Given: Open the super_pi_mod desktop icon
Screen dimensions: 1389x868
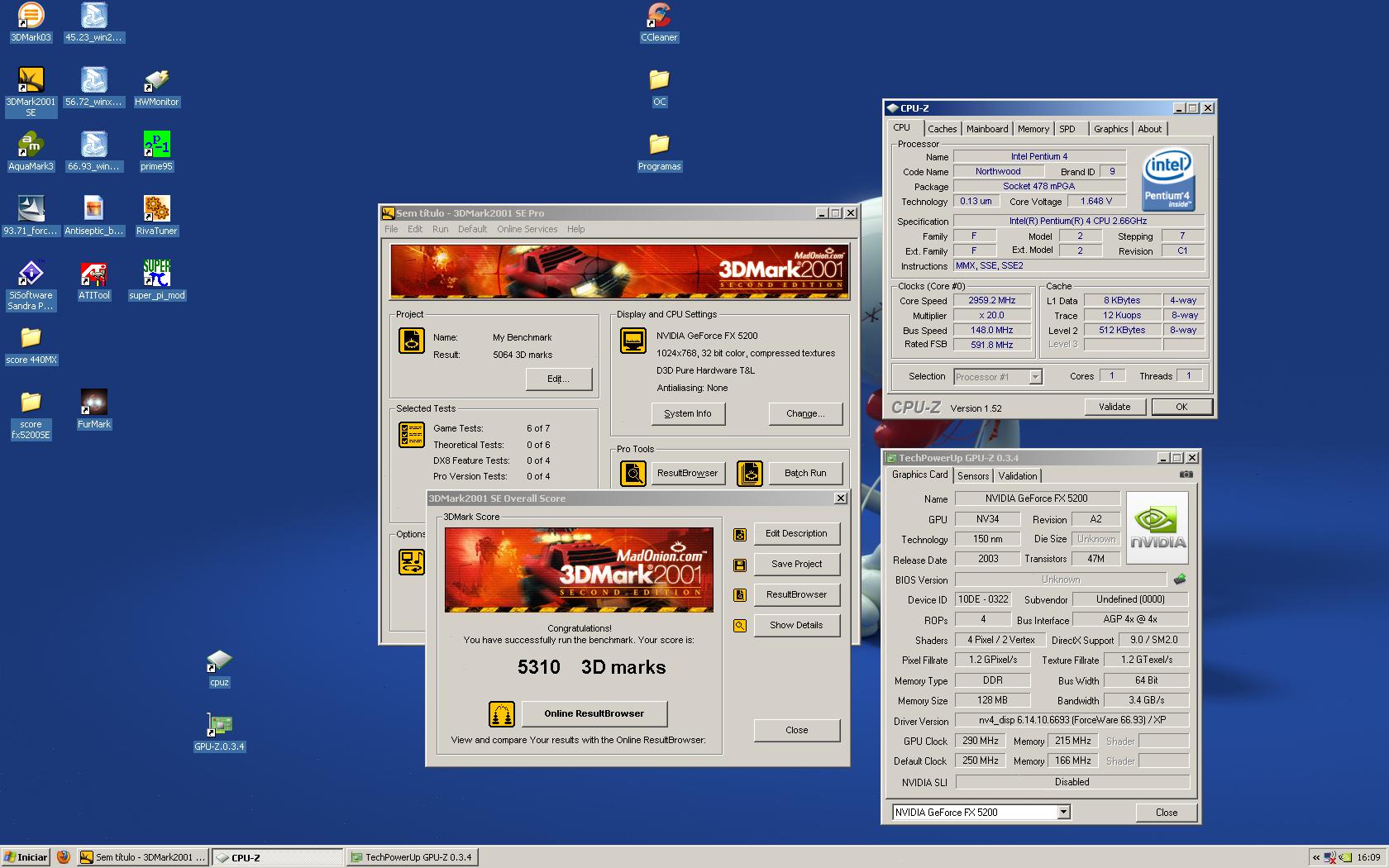Looking at the screenshot, I should pyautogui.click(x=156, y=280).
